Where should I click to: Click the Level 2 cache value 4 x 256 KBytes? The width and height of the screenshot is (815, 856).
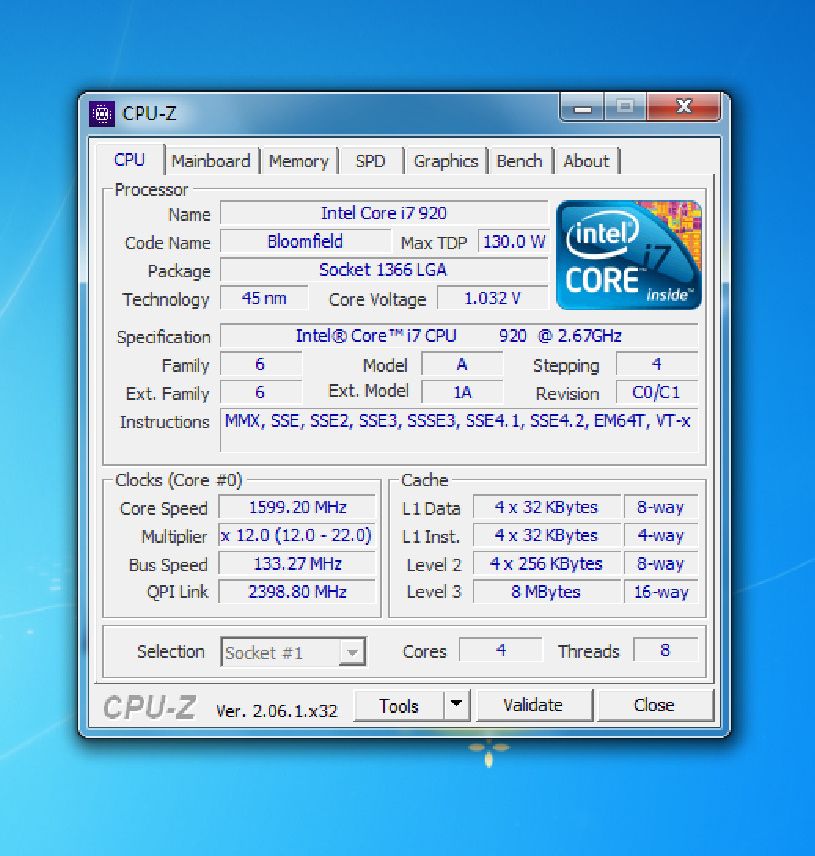pyautogui.click(x=547, y=563)
